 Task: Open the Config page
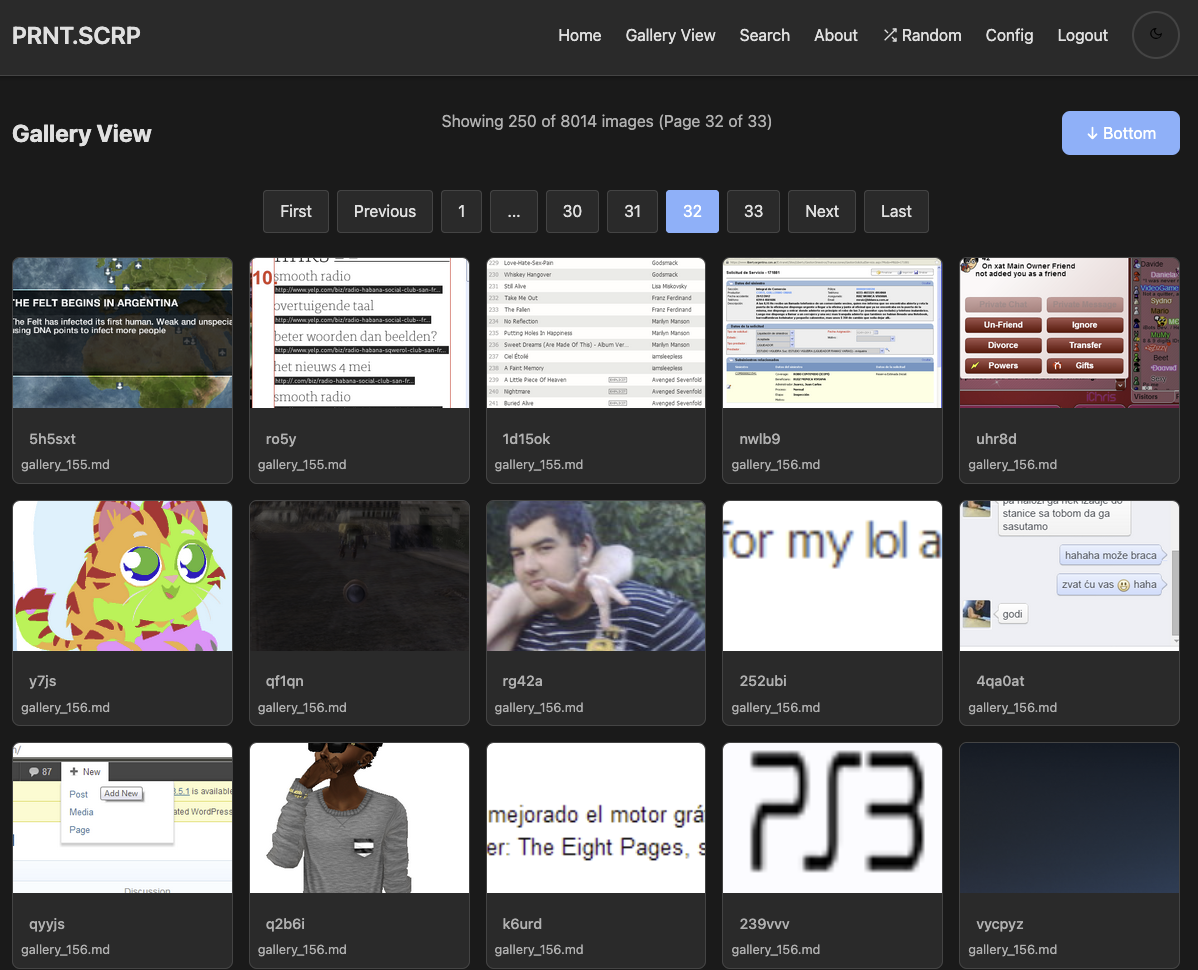click(1009, 35)
